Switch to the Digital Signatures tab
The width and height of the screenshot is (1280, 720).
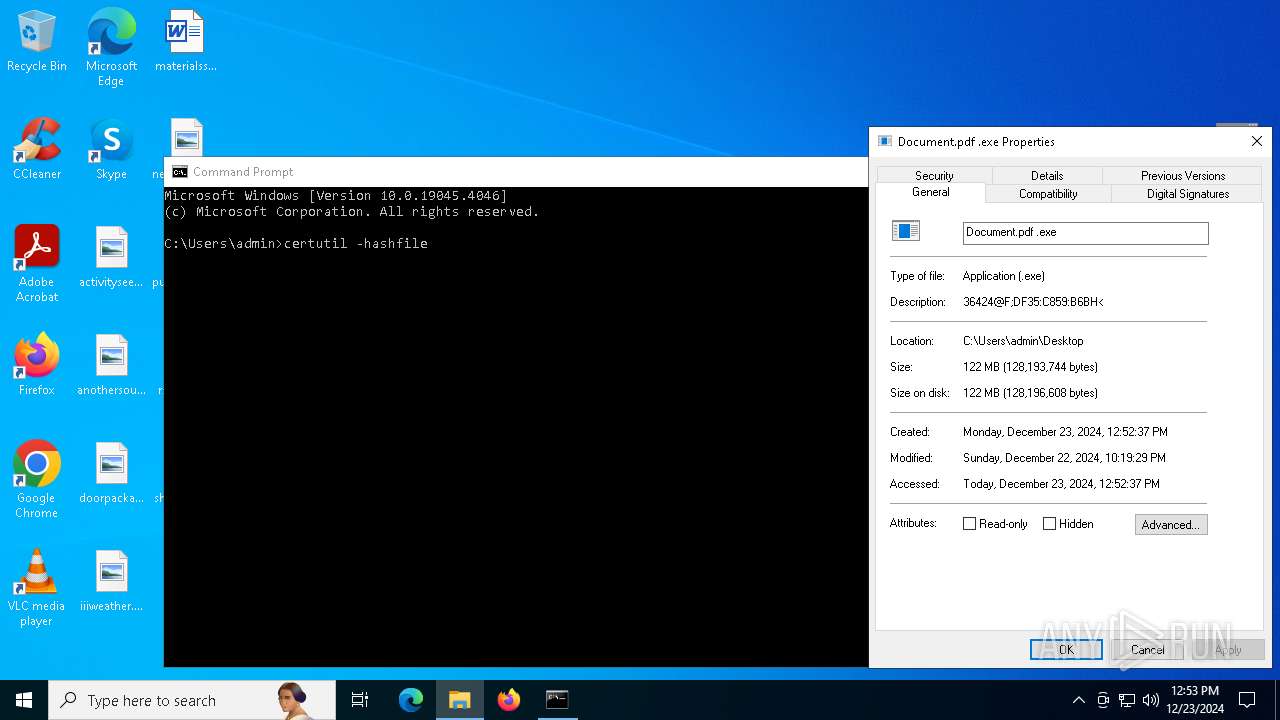coord(1188,194)
